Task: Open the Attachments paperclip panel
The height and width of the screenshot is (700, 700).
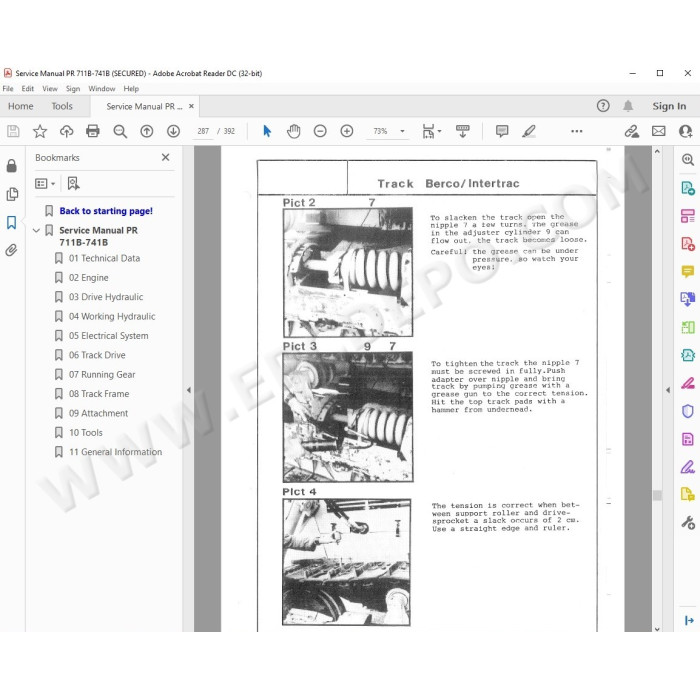Action: coord(12,250)
